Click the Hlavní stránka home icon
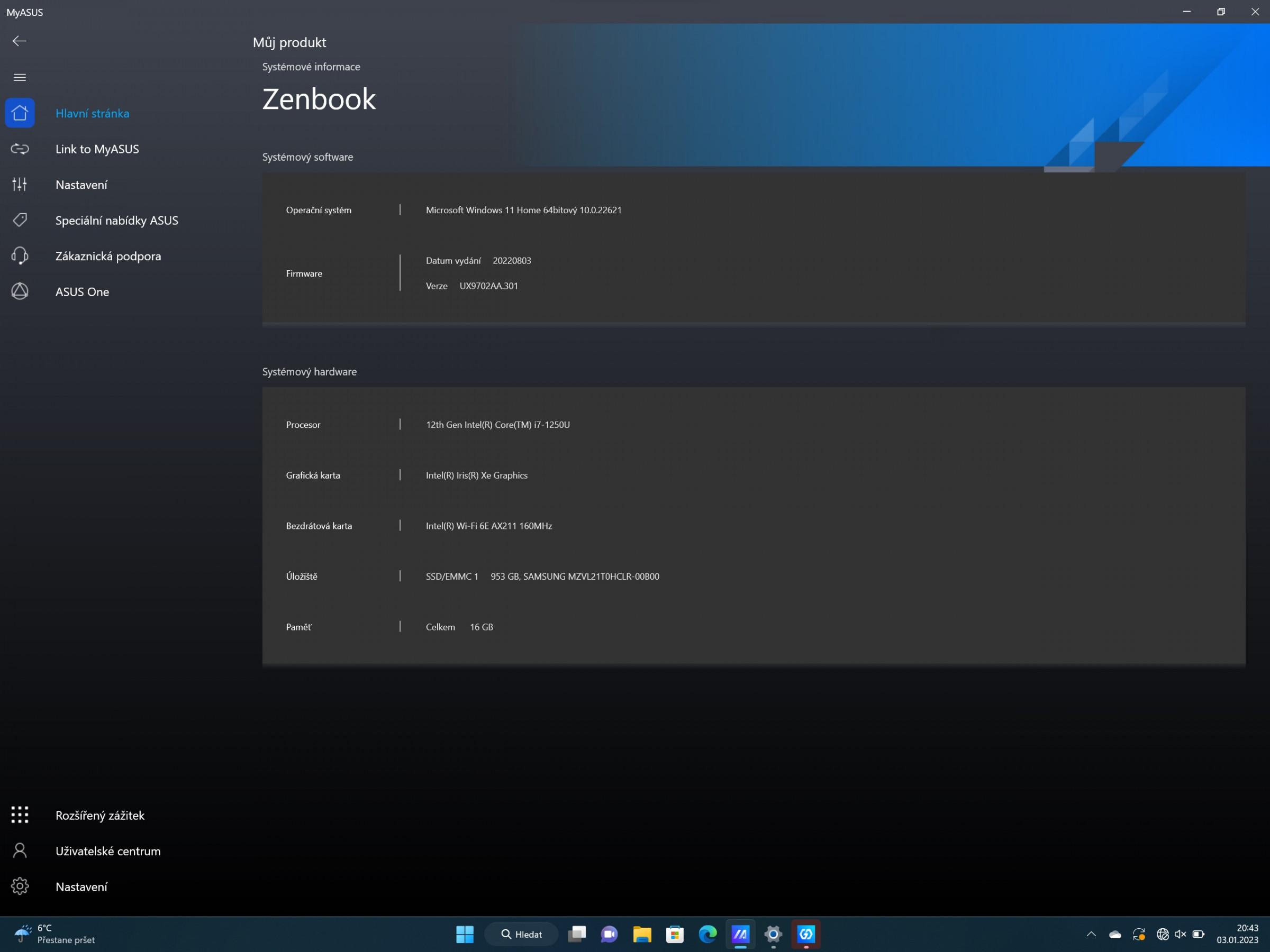This screenshot has width=1270, height=952. [20, 113]
